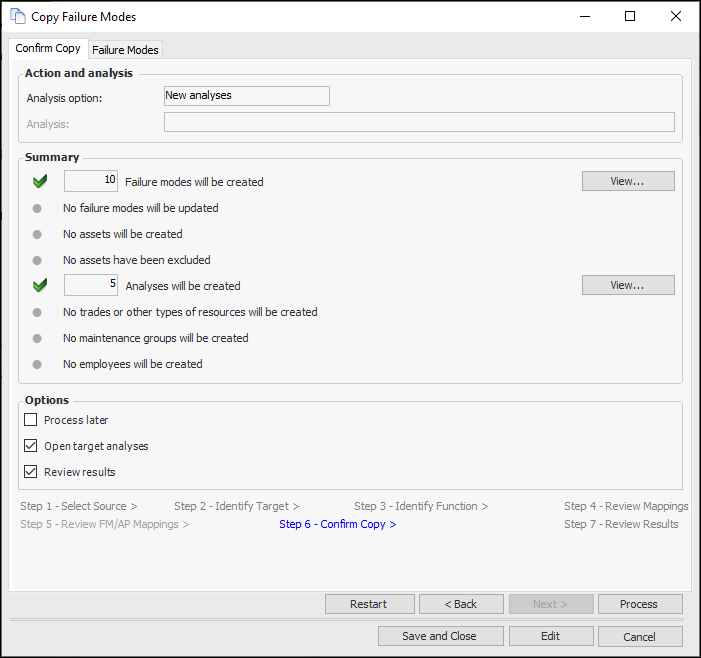Viewport: 701px width, 658px height.
Task: Go to Step 1 - Select Source
Action: [79, 506]
